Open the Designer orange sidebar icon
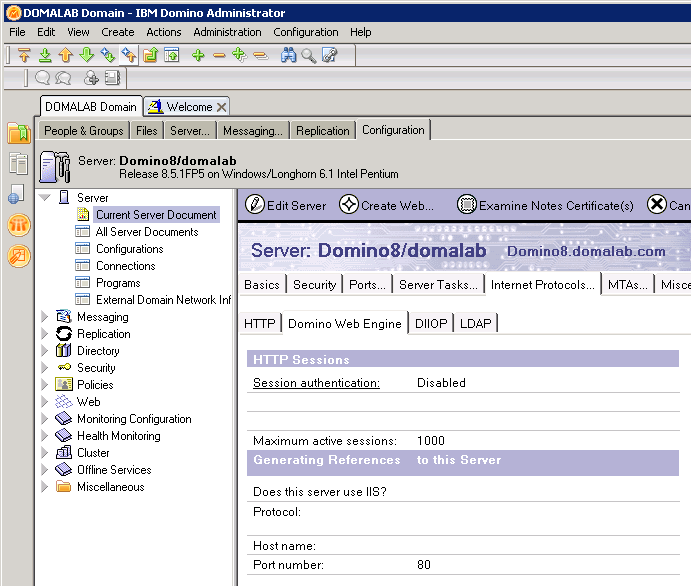The image size is (691, 586). click(x=19, y=256)
